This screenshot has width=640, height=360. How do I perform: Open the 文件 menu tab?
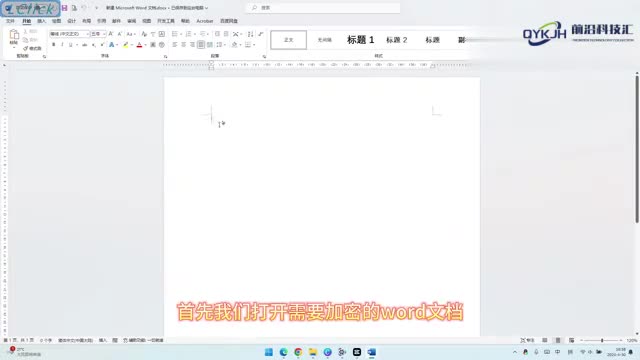[x=11, y=21]
